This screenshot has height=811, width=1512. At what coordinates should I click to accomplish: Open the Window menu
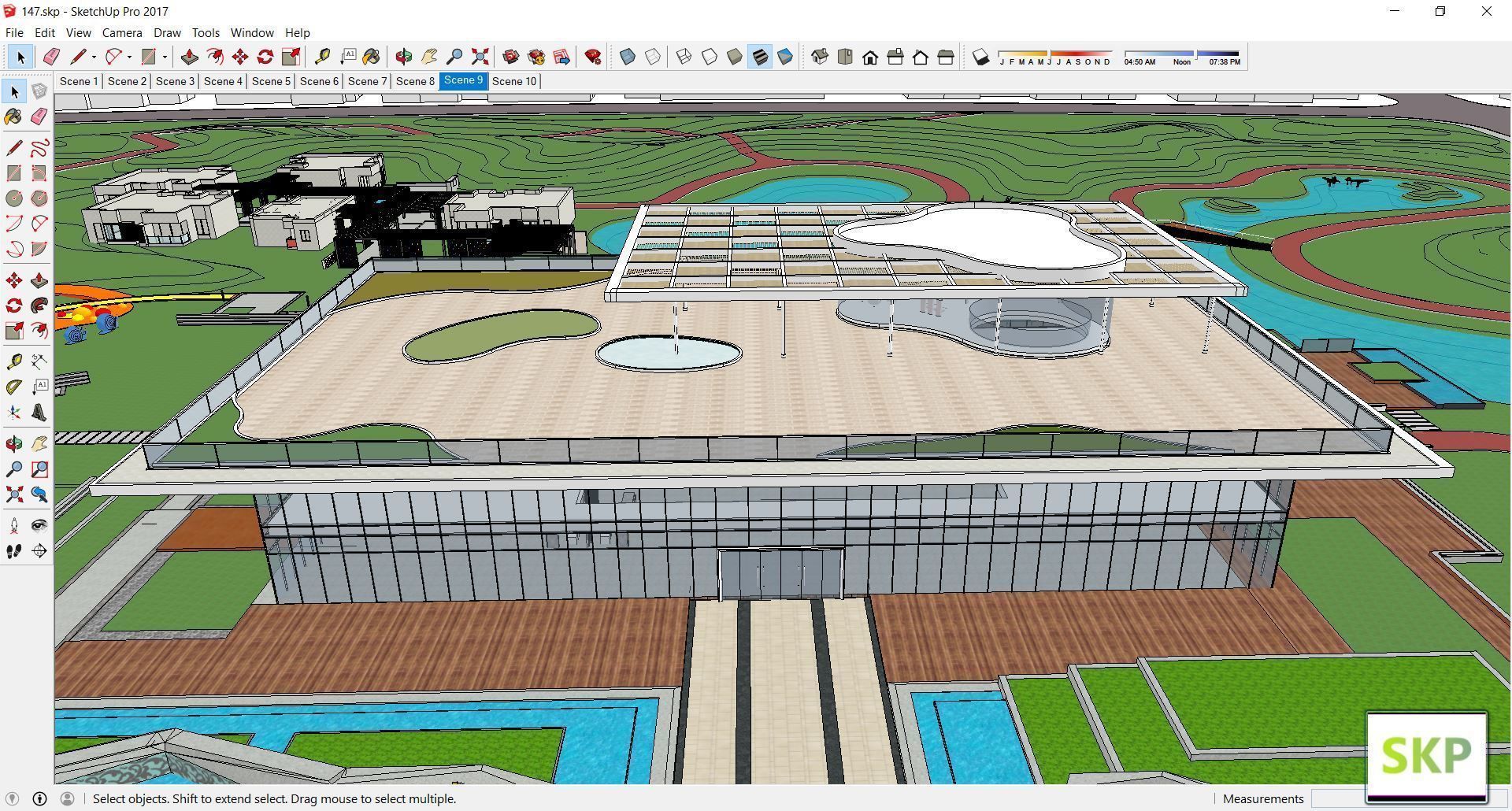(x=252, y=32)
